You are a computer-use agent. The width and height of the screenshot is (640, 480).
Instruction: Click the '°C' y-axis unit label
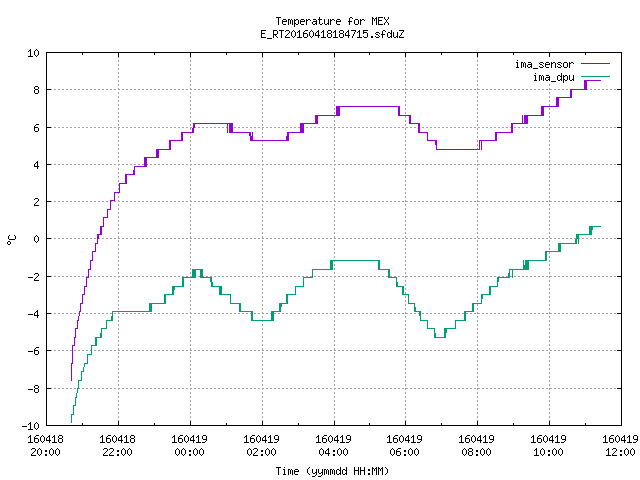click(x=11, y=239)
